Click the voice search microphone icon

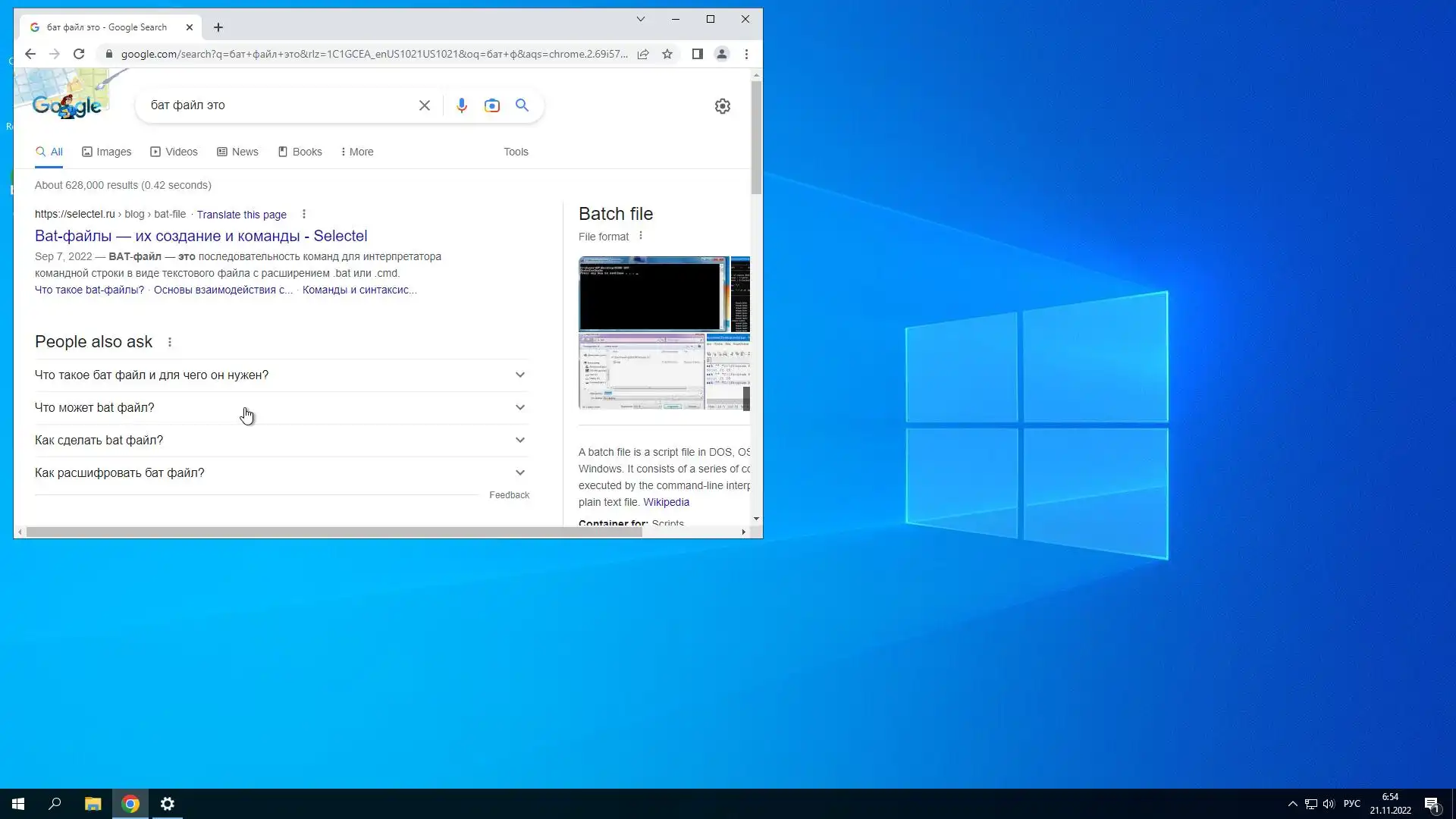coord(461,105)
